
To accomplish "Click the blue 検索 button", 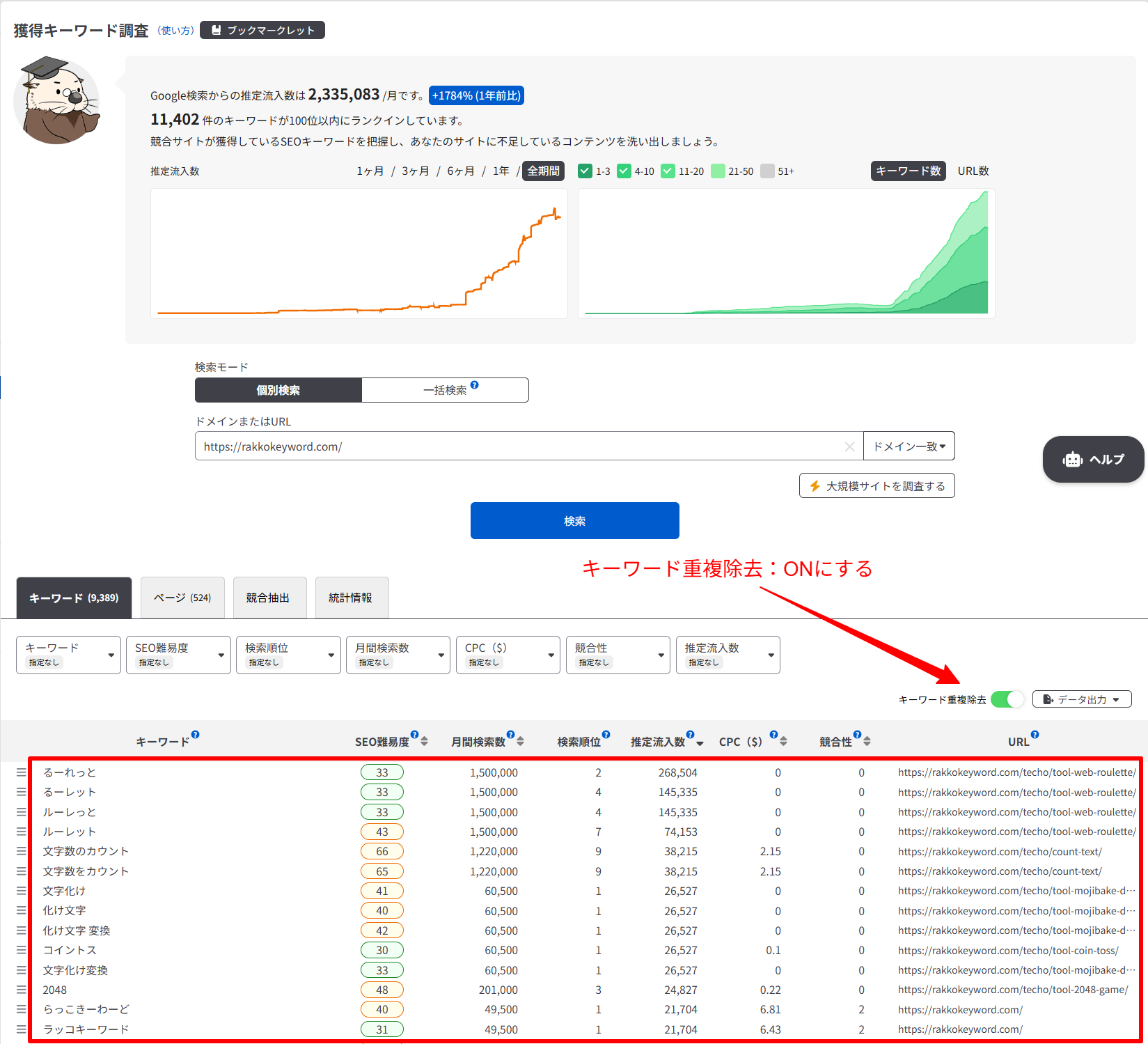I will click(x=575, y=521).
